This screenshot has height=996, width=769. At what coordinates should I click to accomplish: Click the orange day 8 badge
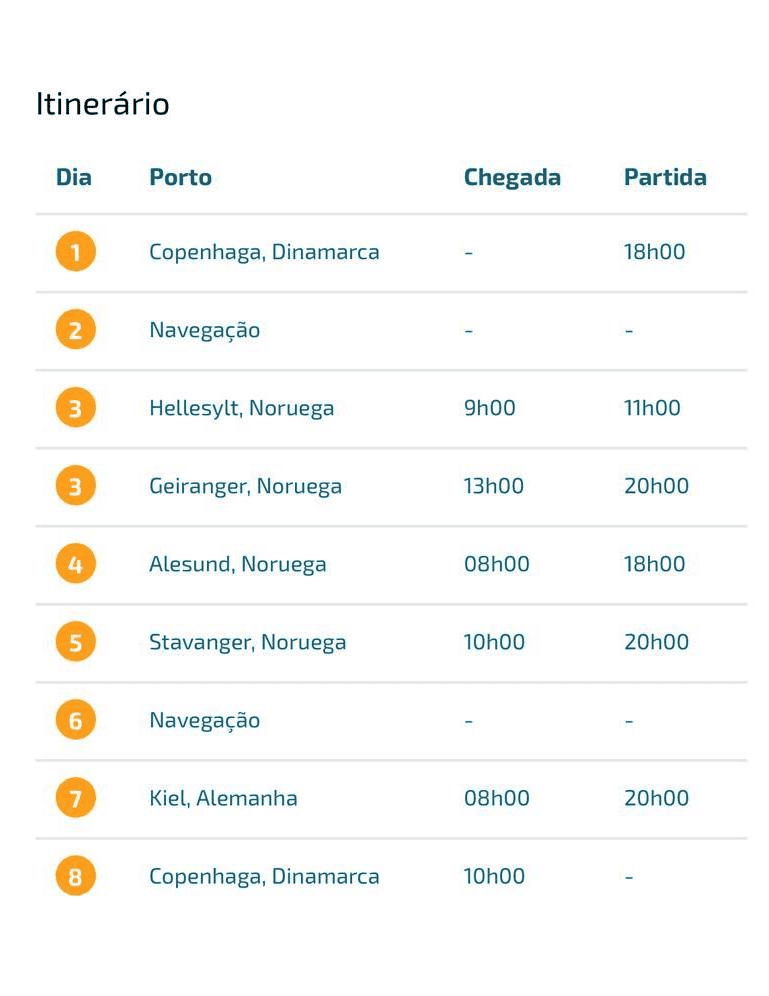coord(76,877)
